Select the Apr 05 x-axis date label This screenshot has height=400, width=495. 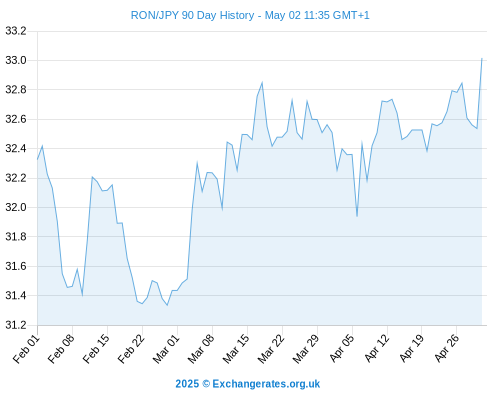(342, 348)
